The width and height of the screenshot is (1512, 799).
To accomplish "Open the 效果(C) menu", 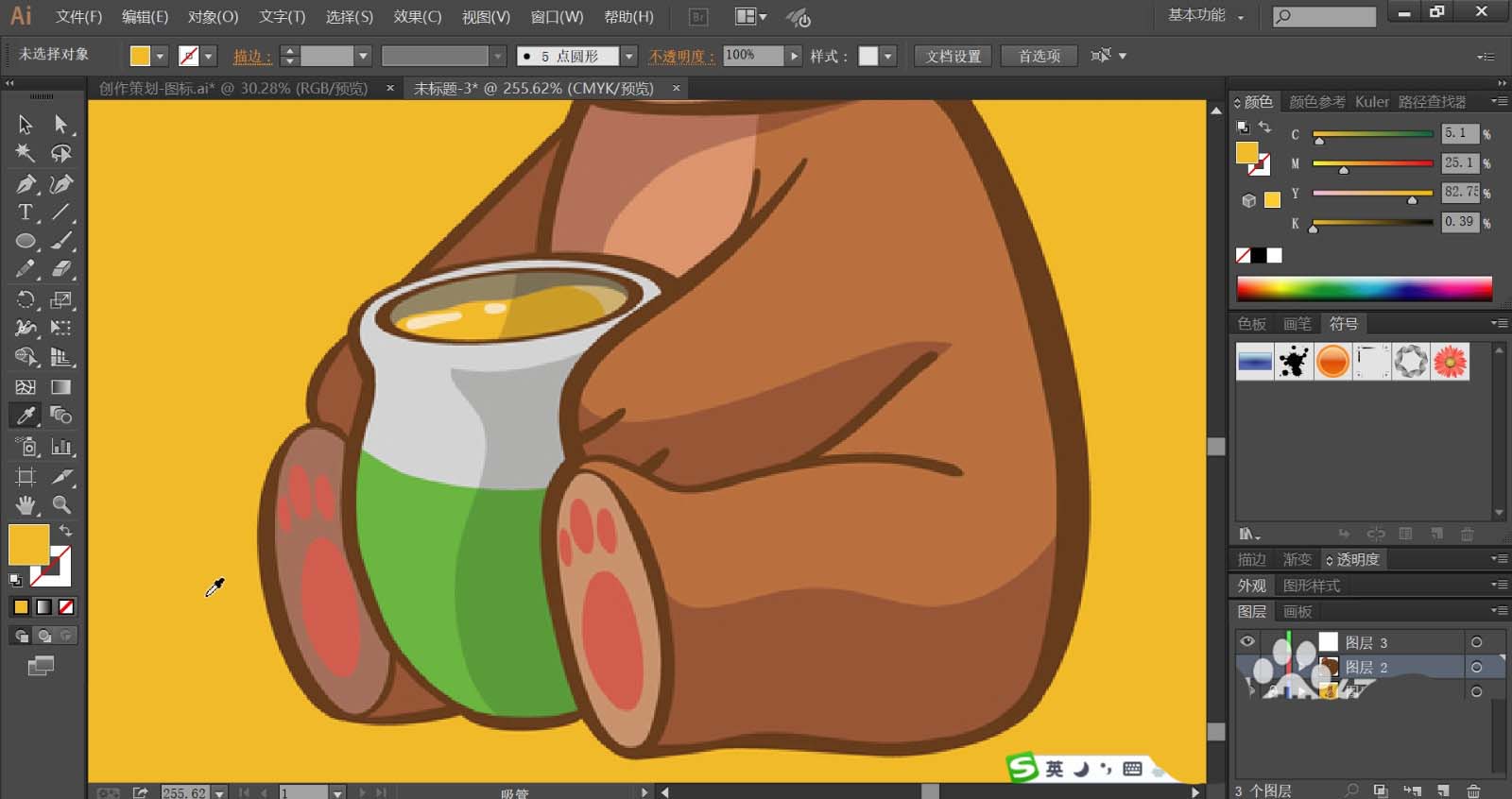I will [x=418, y=17].
